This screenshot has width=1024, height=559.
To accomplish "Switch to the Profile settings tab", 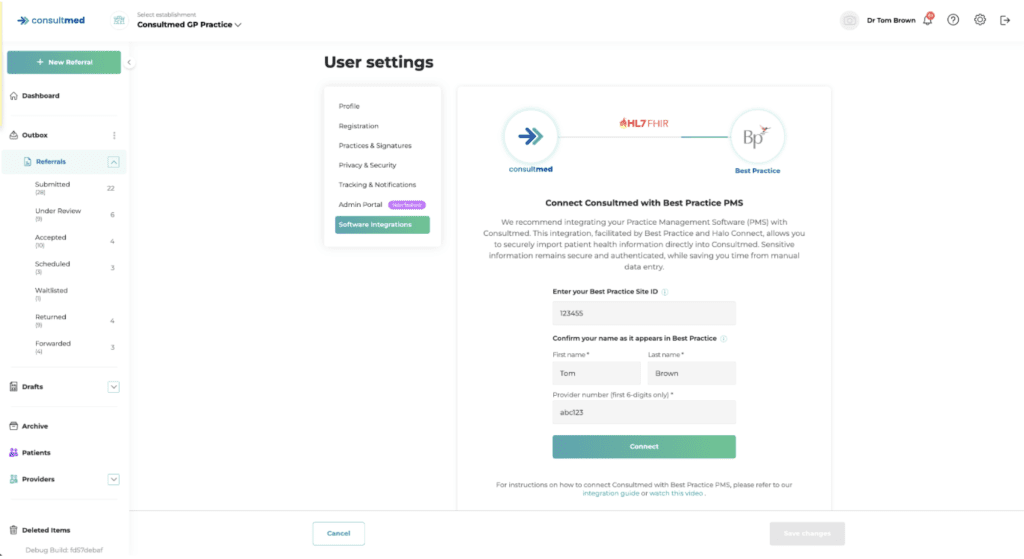I will click(349, 106).
